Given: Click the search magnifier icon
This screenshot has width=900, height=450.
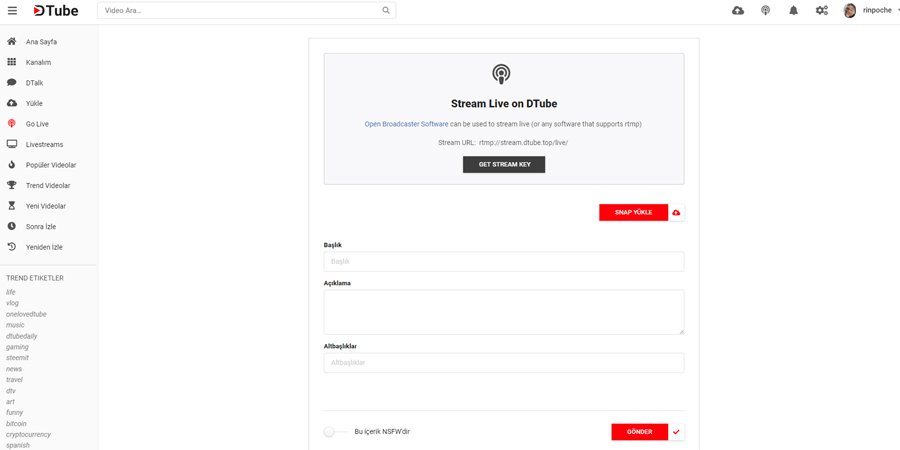Looking at the screenshot, I should [386, 10].
